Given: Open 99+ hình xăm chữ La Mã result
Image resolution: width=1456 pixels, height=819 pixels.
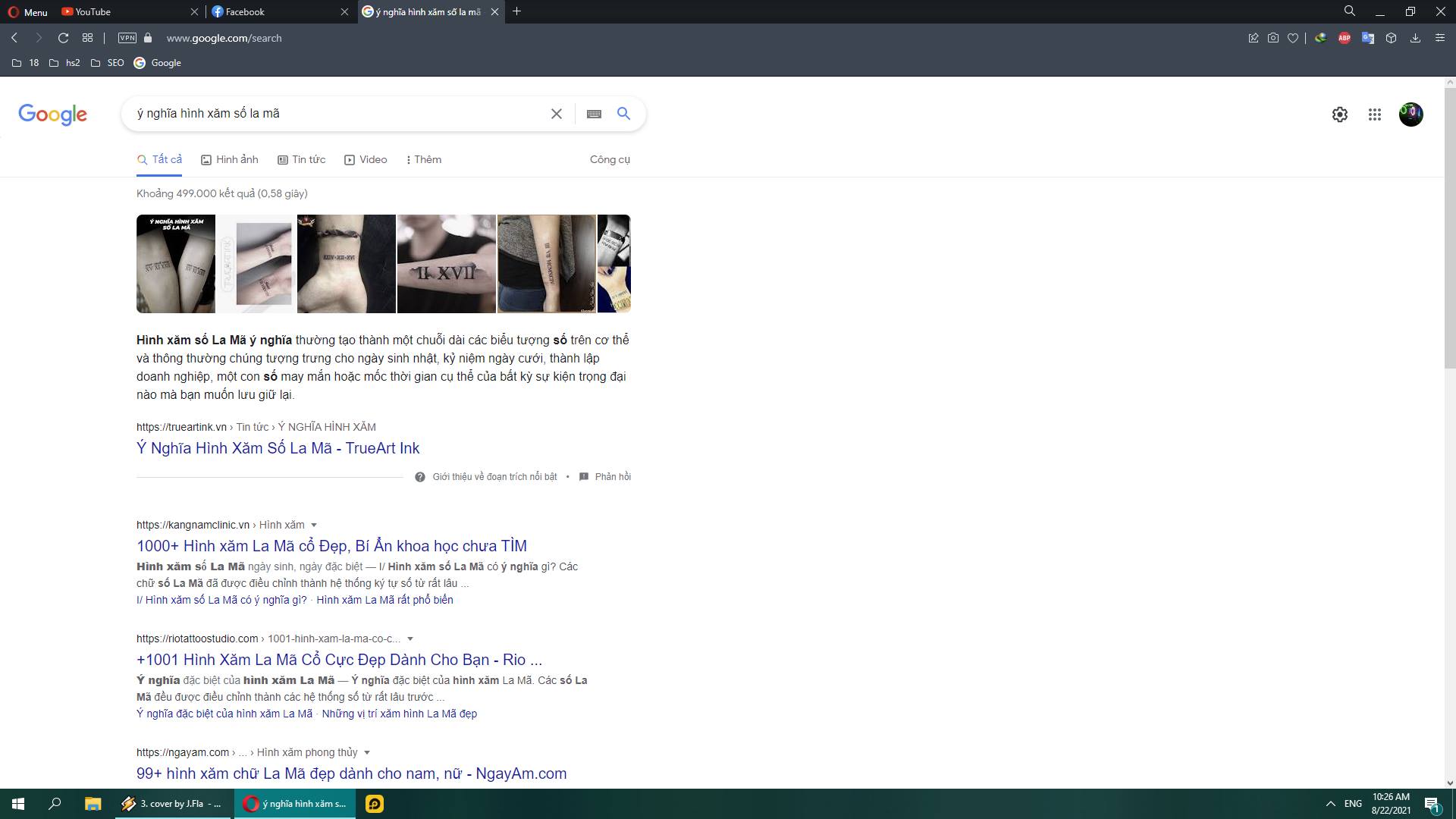Looking at the screenshot, I should [x=352, y=773].
